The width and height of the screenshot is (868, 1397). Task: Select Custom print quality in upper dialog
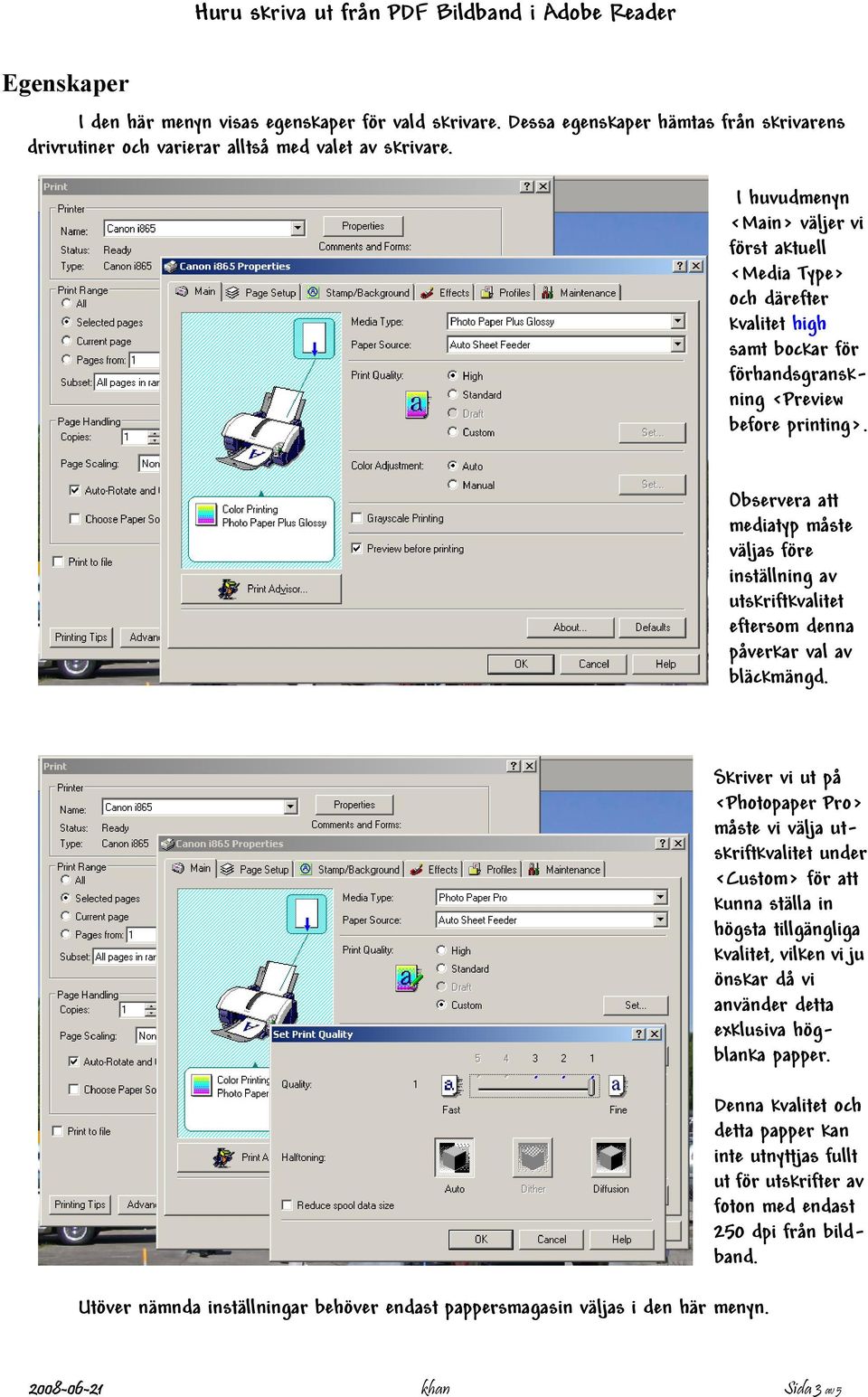(453, 432)
